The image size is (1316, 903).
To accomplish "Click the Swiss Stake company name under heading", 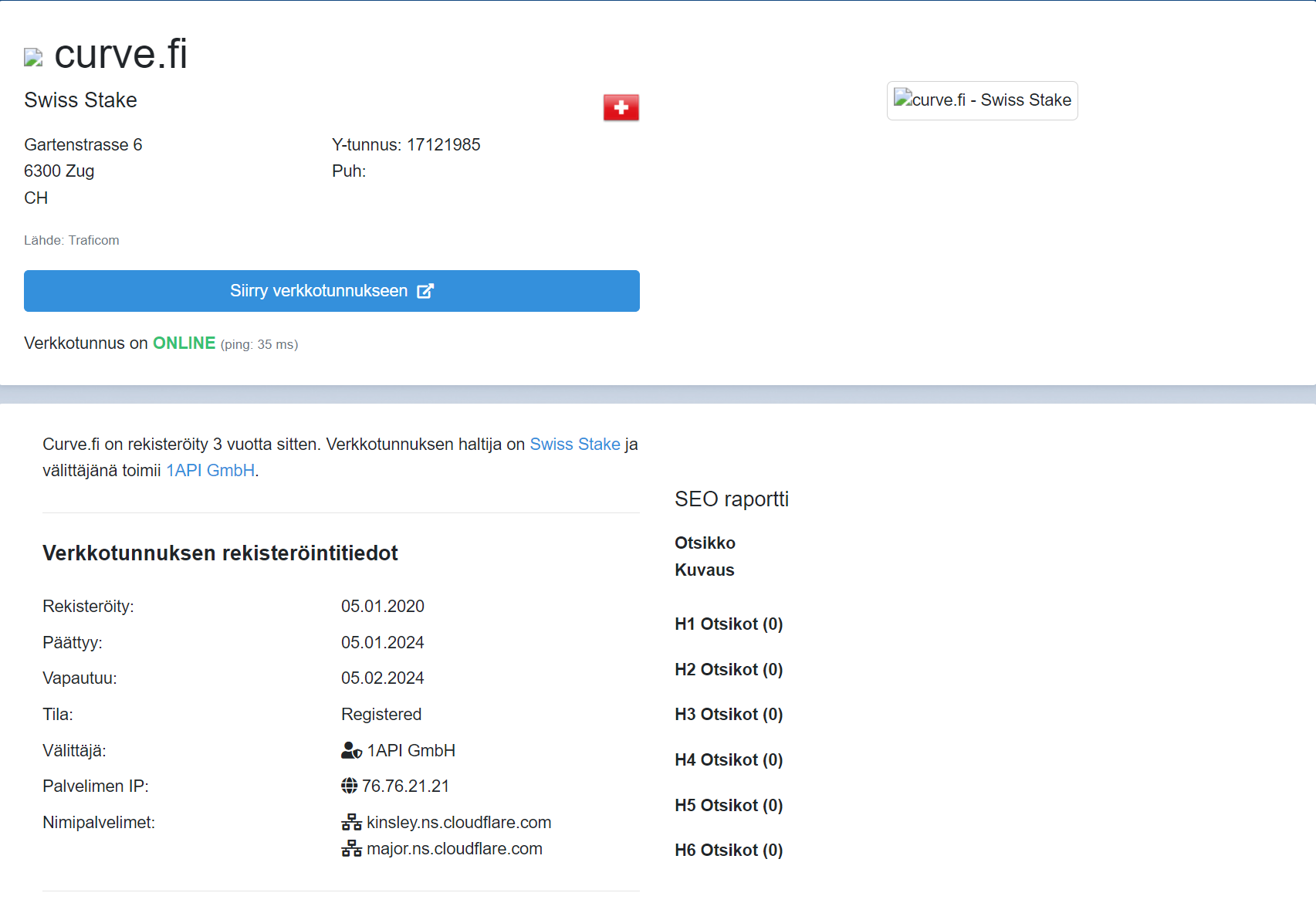I will pos(80,100).
